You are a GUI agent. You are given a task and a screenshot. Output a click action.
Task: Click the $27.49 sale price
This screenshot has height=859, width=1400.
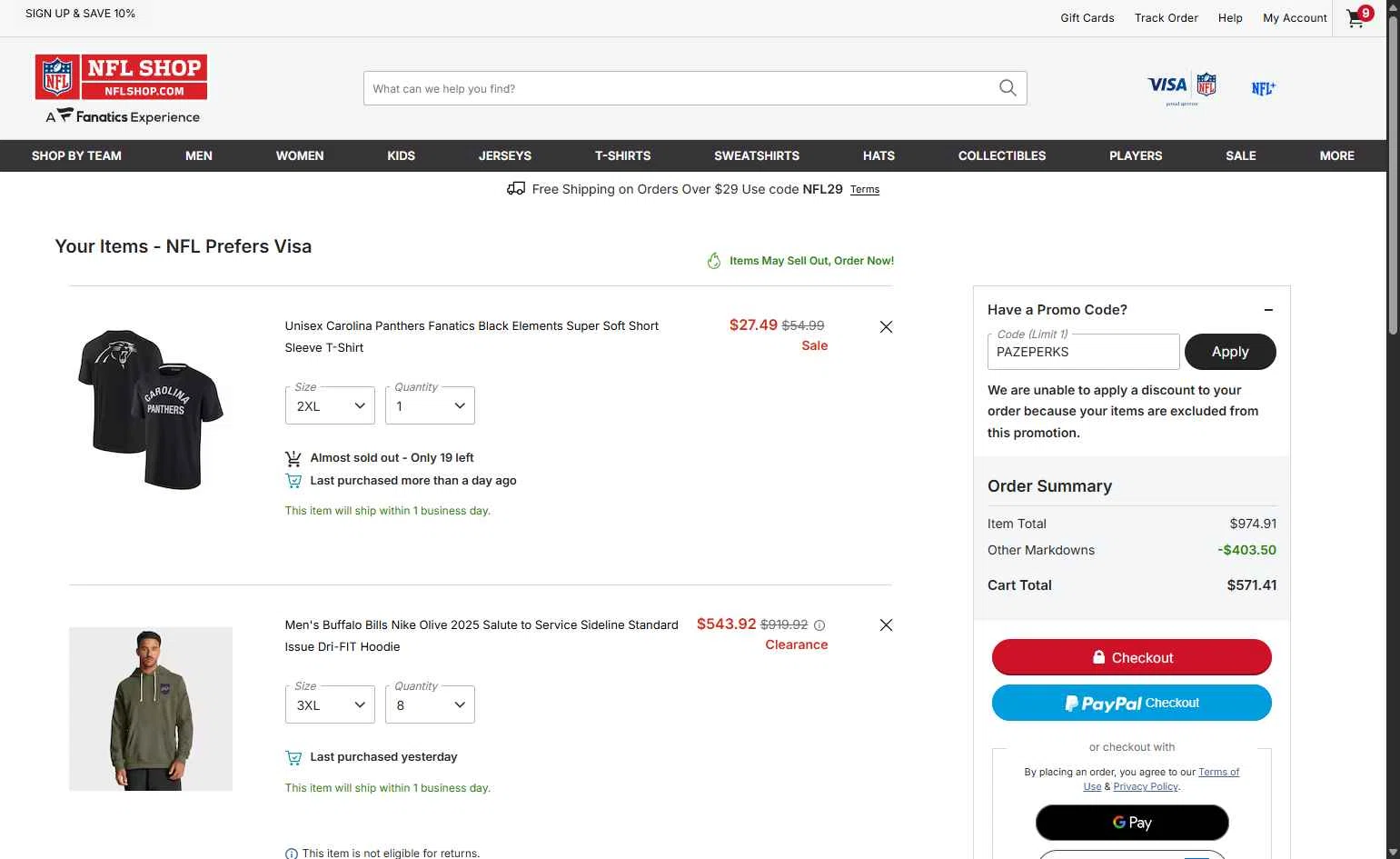tap(753, 325)
